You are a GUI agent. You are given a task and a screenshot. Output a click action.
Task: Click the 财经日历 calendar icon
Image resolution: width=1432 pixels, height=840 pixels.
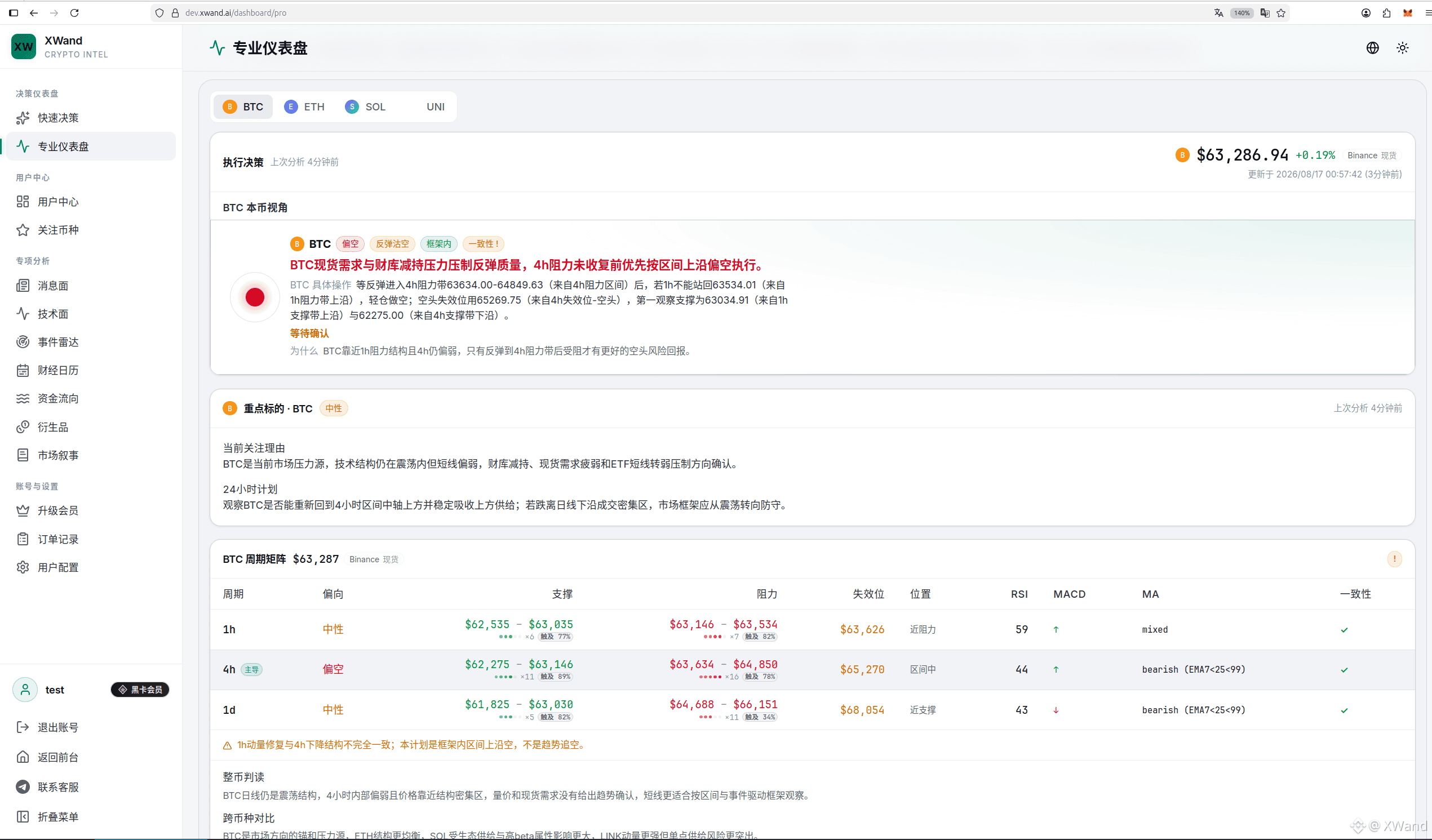[23, 370]
